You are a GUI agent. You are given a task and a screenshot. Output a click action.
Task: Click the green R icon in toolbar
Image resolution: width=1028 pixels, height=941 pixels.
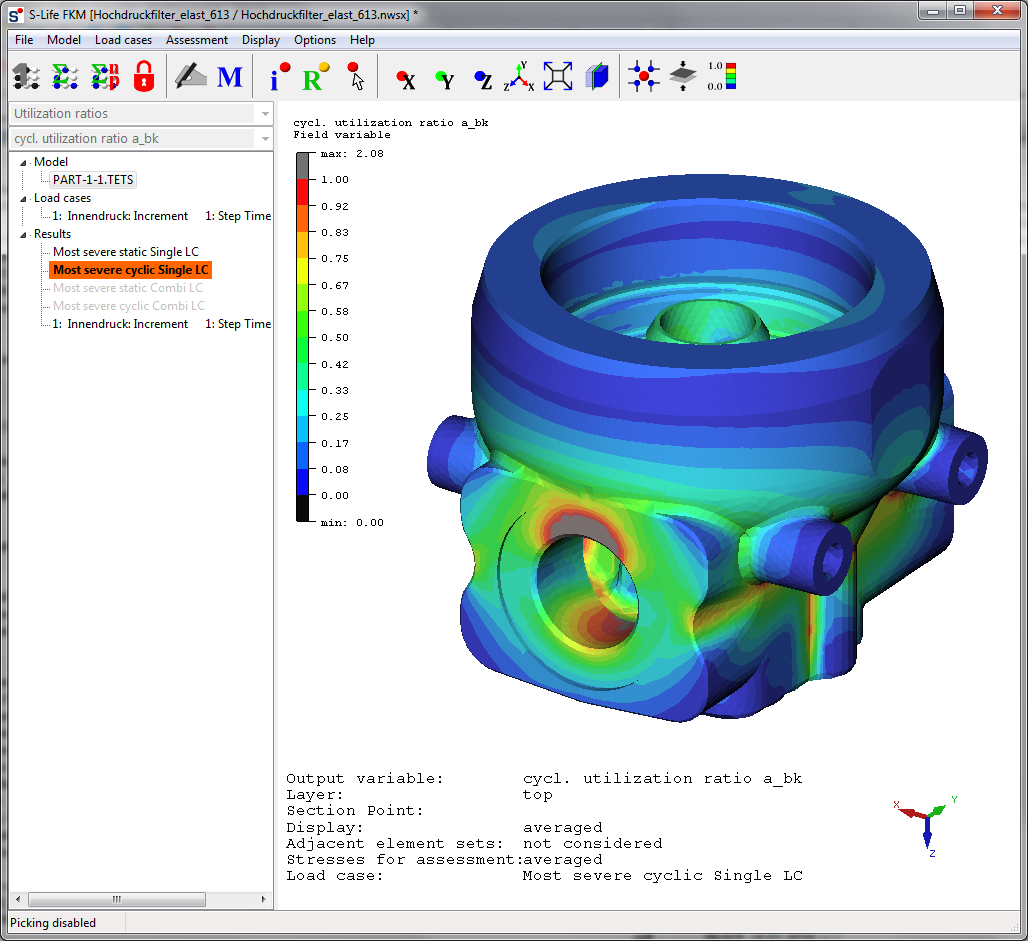pyautogui.click(x=315, y=77)
